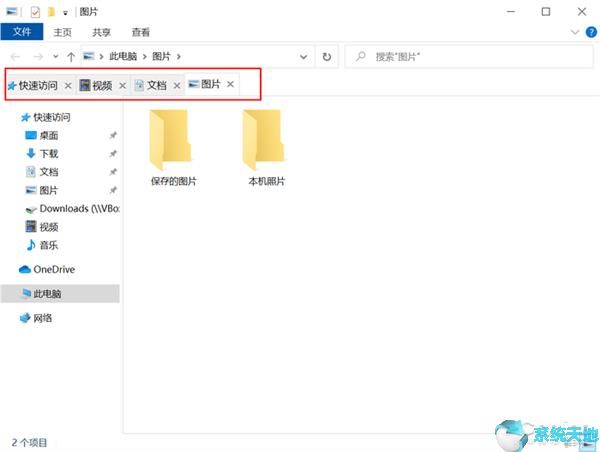Screen dimensions: 600x452
Task: Go up one folder level
Action: [x=71, y=57]
